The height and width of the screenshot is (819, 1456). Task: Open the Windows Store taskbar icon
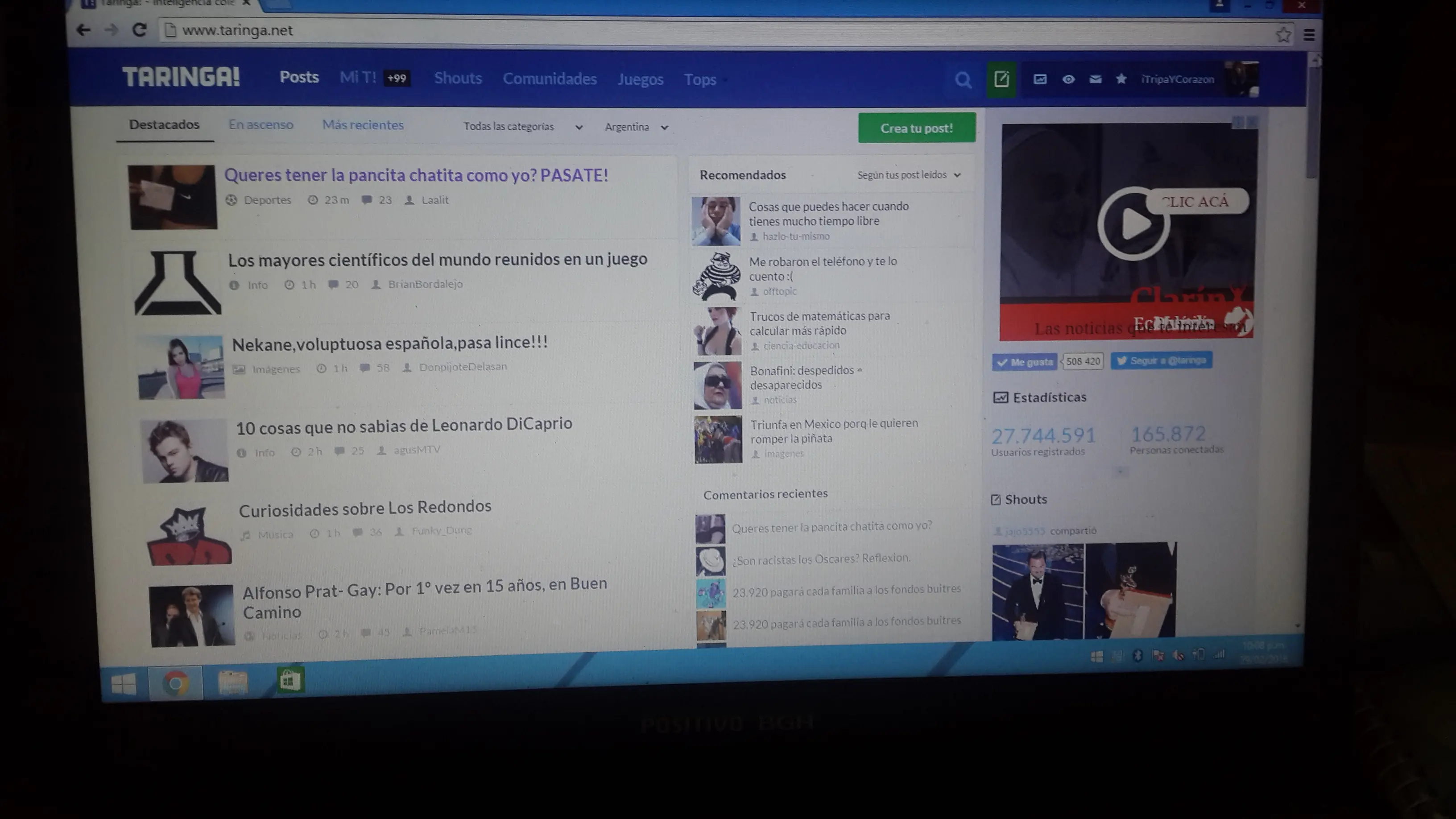(290, 680)
